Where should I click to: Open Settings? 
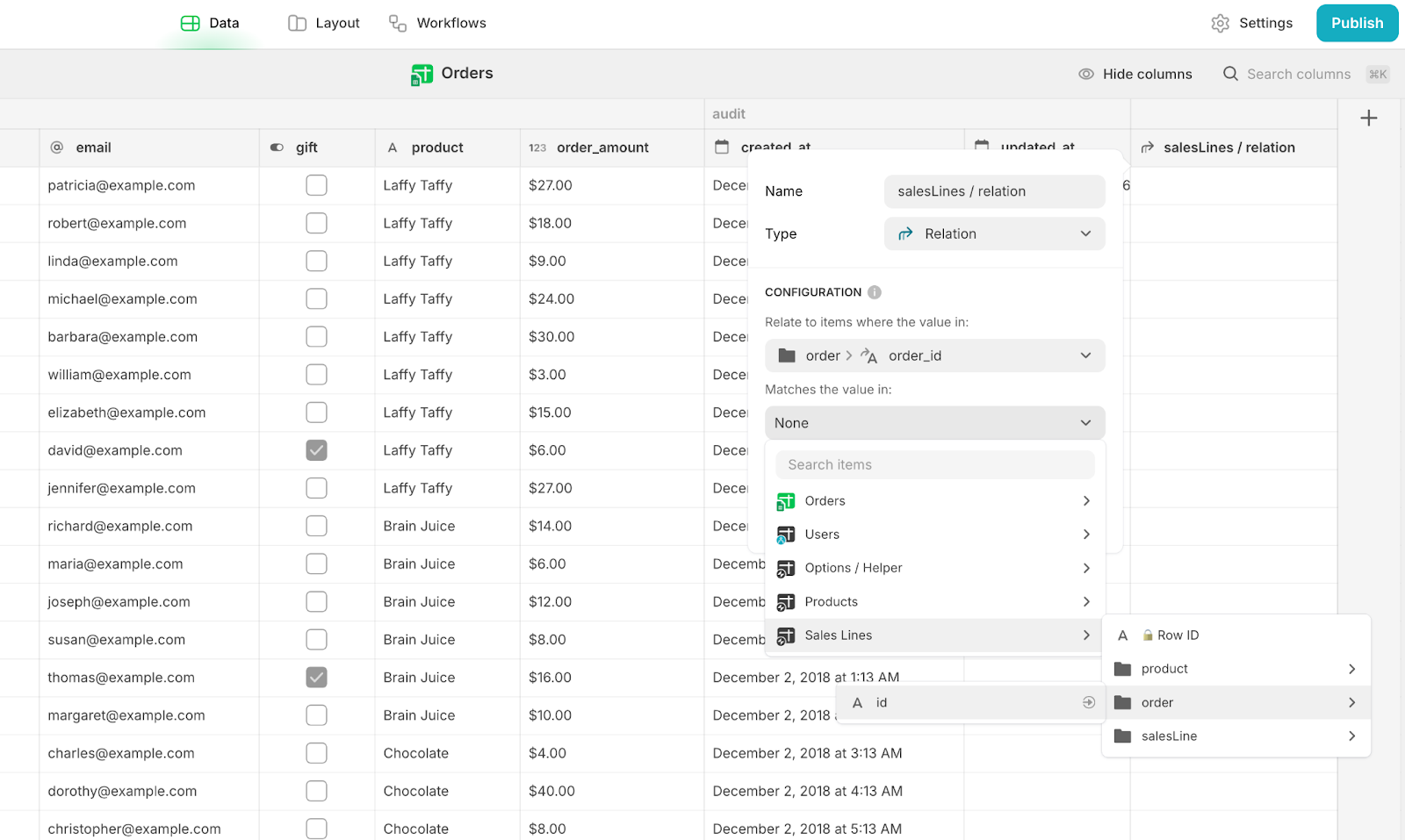pos(1252,23)
